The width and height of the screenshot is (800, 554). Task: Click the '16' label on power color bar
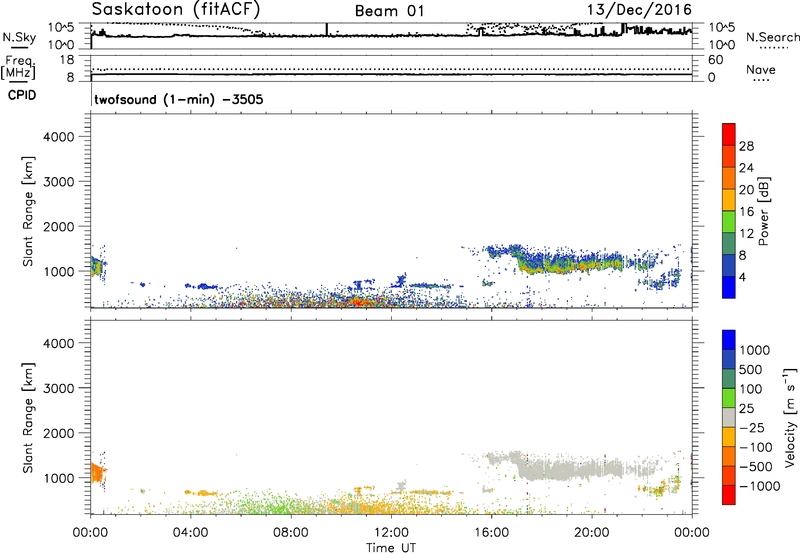pyautogui.click(x=746, y=212)
